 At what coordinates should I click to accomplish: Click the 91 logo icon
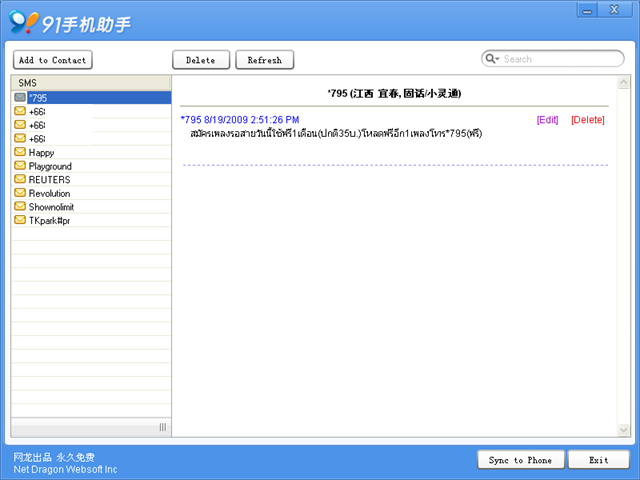pos(24,22)
